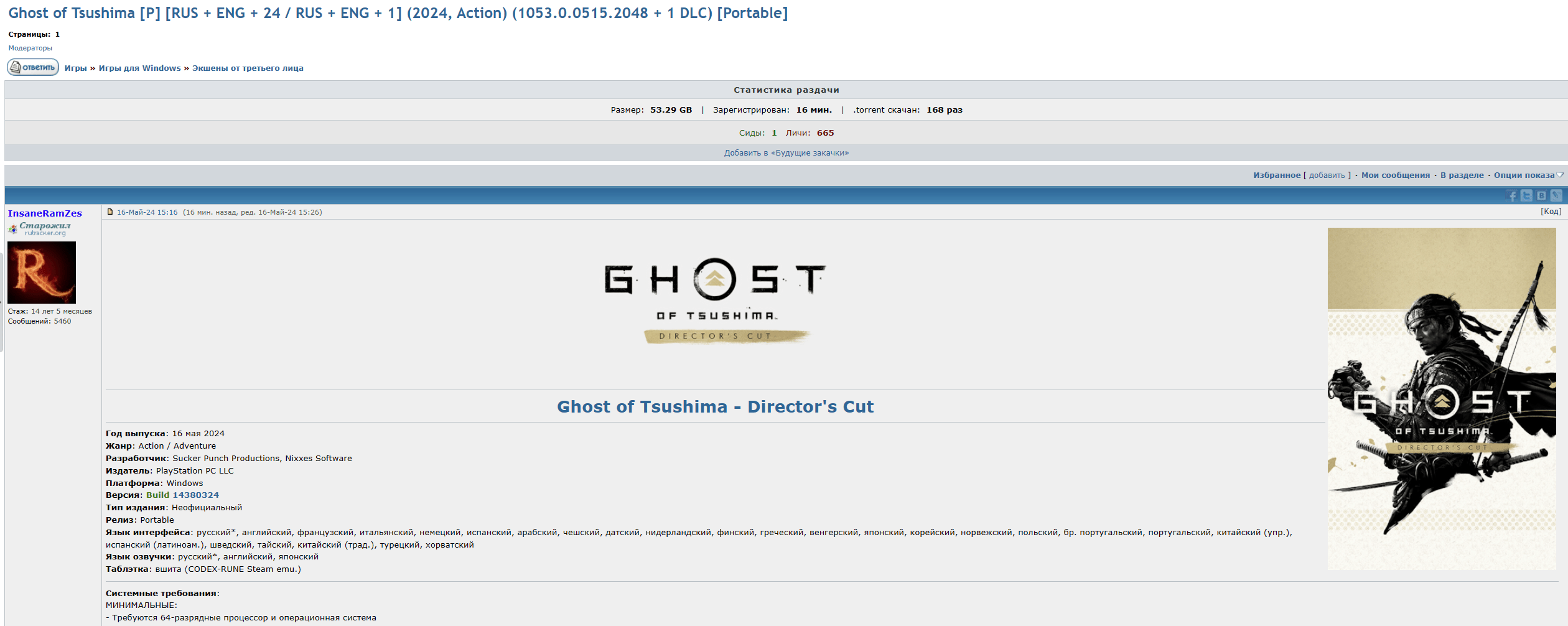Open the Игры для Windows section
Screen dimensions: 1568x626
140,68
